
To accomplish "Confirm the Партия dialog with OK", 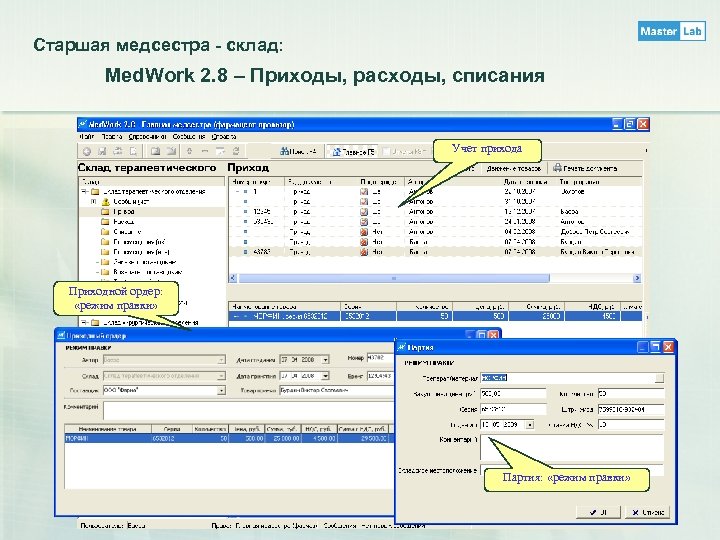I will coord(598,512).
